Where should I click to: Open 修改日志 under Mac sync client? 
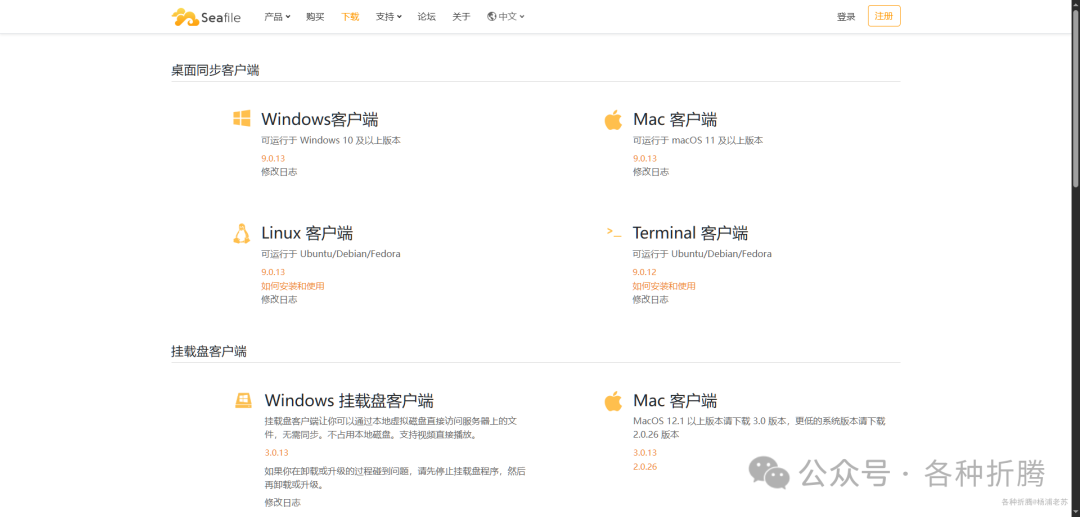pos(651,172)
